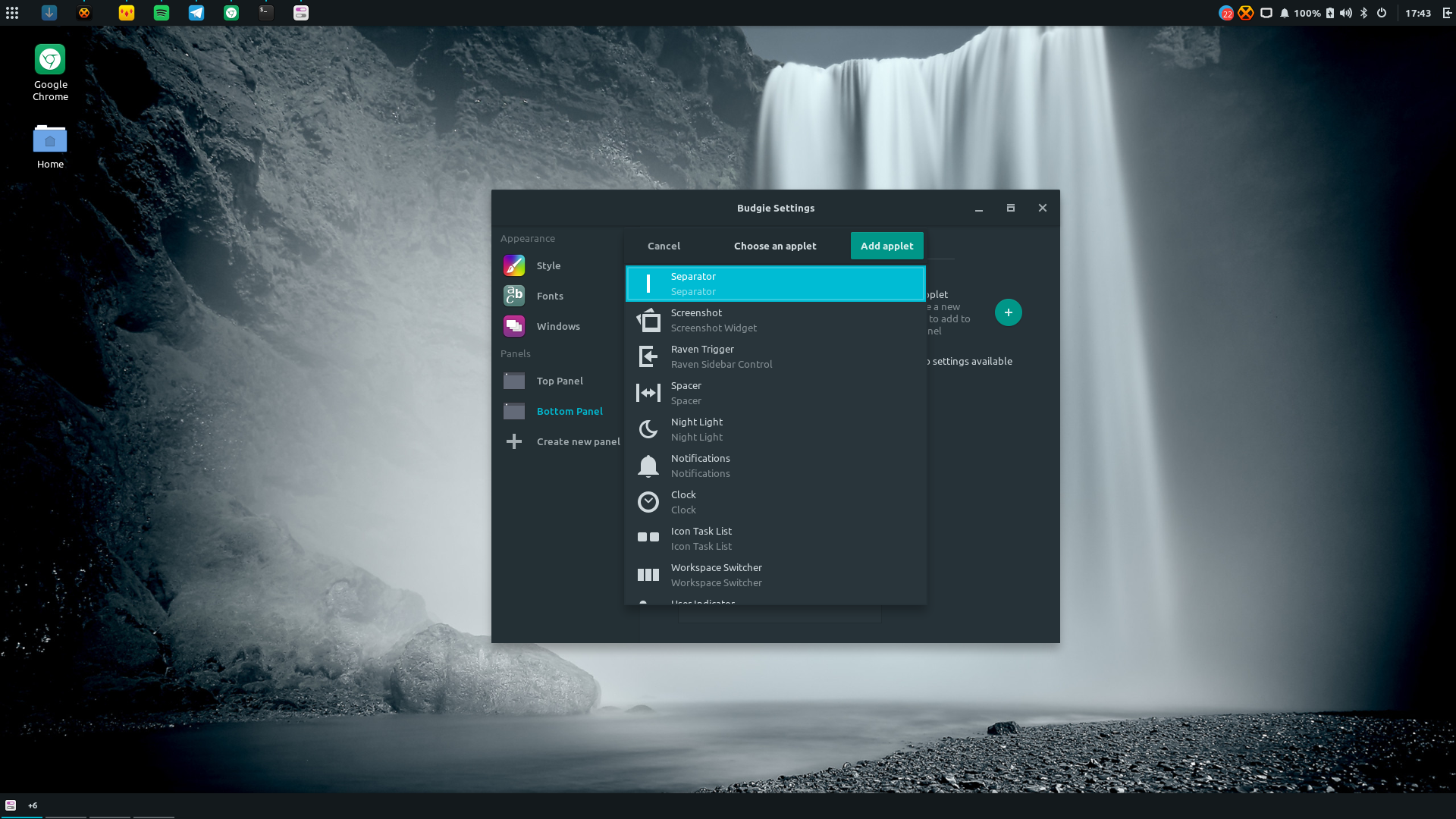Open the orange hexagon tray icon
This screenshot has height=819, width=1456.
point(1246,13)
